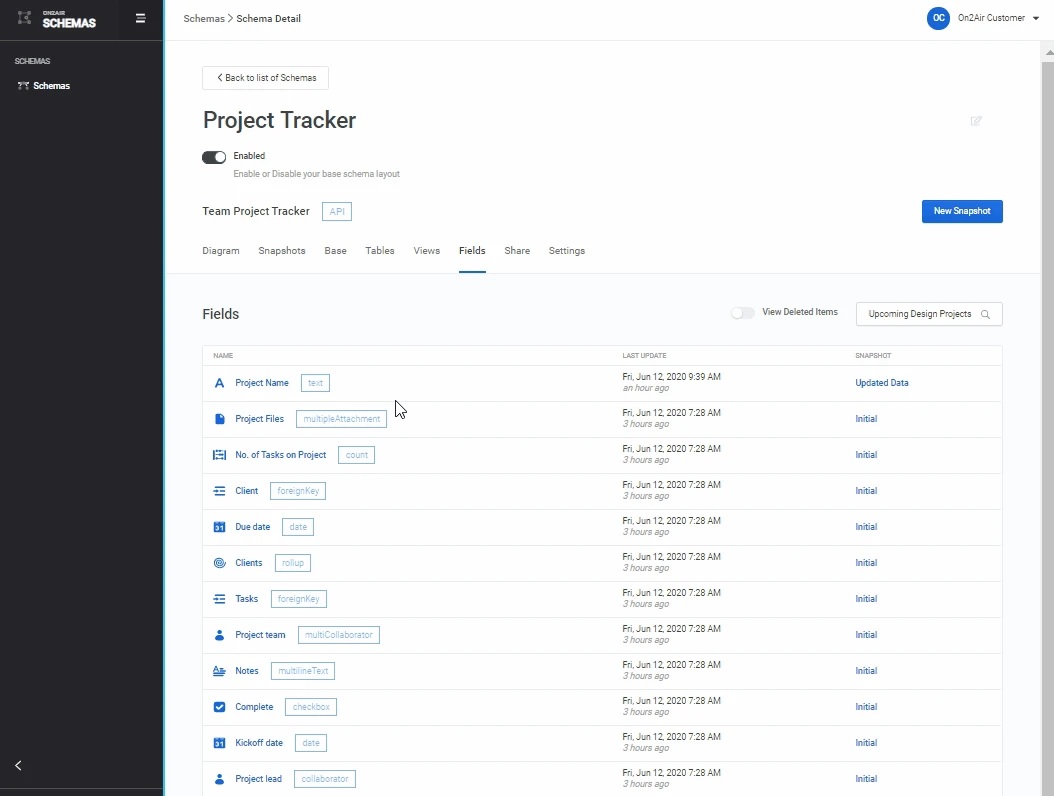Click the person icon beside Project team
This screenshot has height=796, width=1054.
point(220,635)
